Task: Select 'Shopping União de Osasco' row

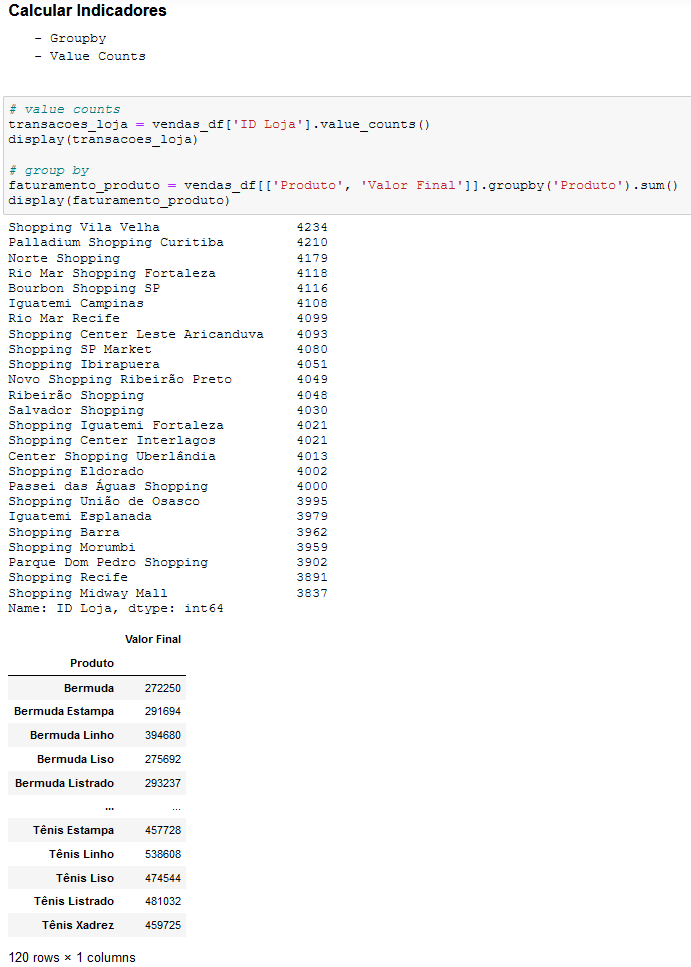Action: point(168,501)
